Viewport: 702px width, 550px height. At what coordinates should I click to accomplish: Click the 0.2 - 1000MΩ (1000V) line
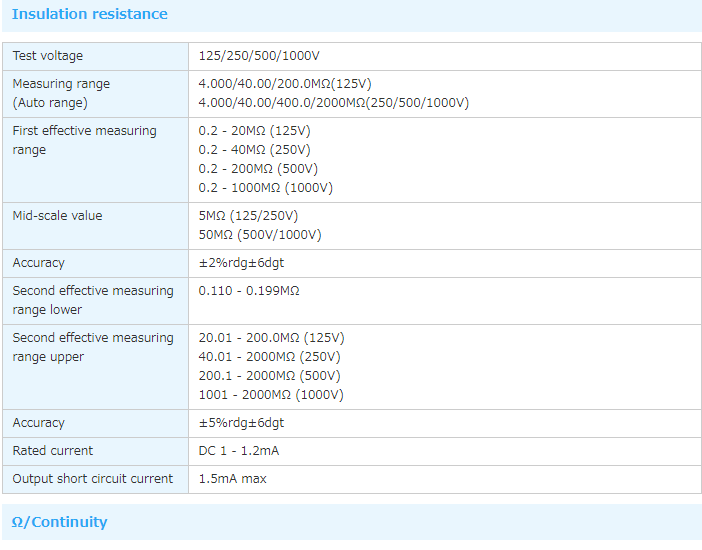[x=266, y=188]
